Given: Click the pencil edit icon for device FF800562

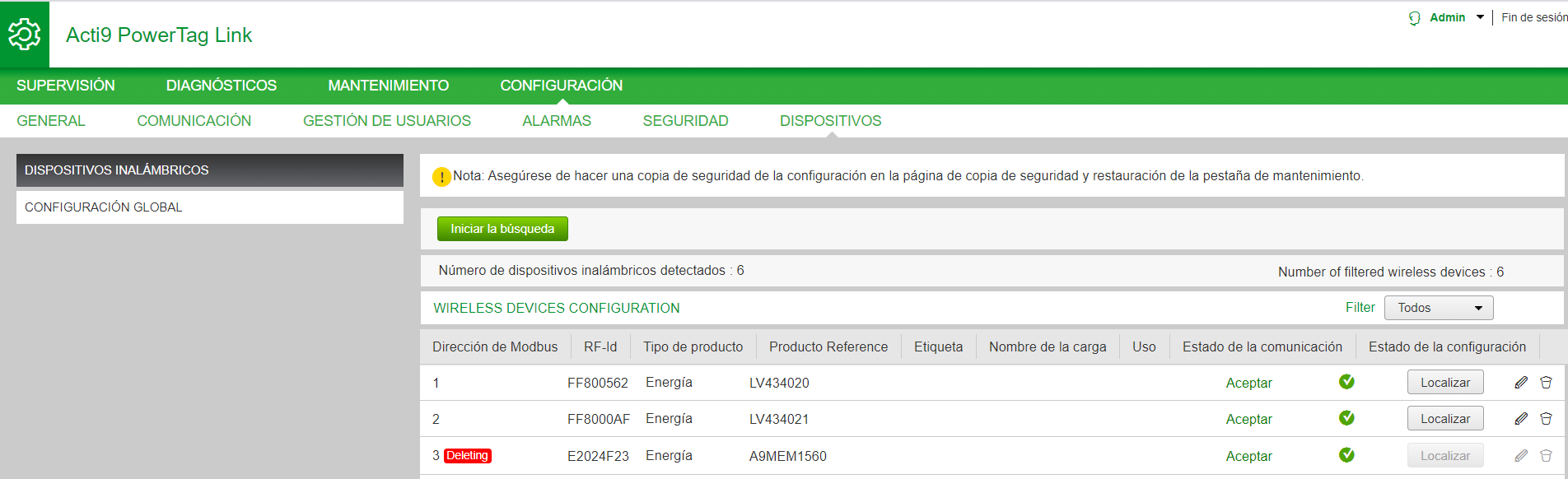Looking at the screenshot, I should click(x=1521, y=383).
